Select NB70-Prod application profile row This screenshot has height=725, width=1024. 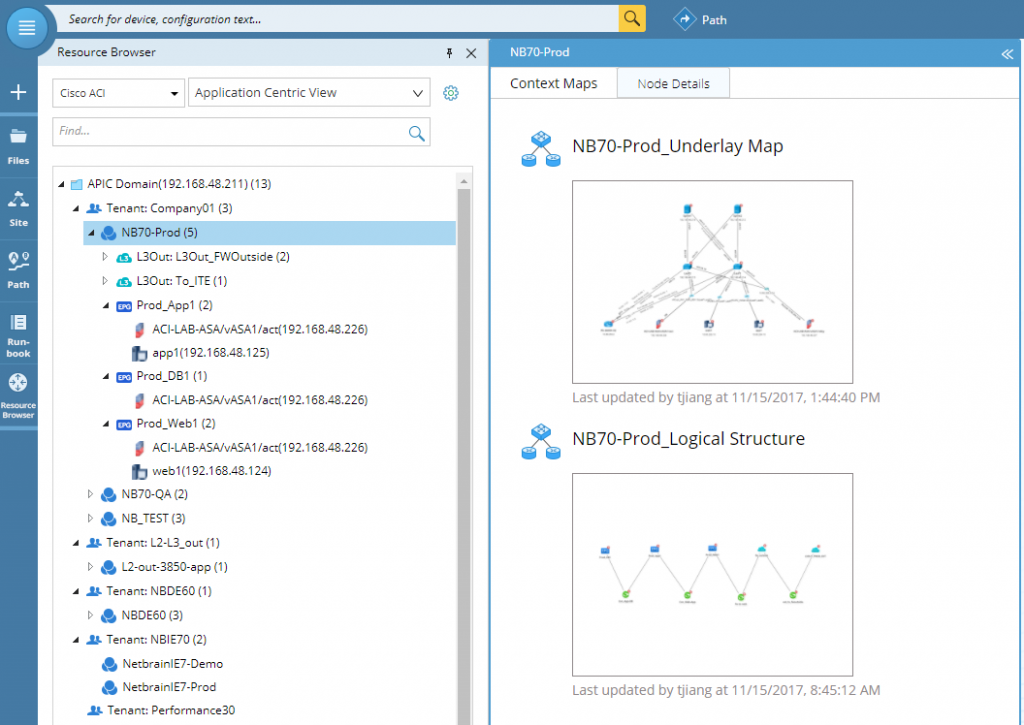[269, 233]
